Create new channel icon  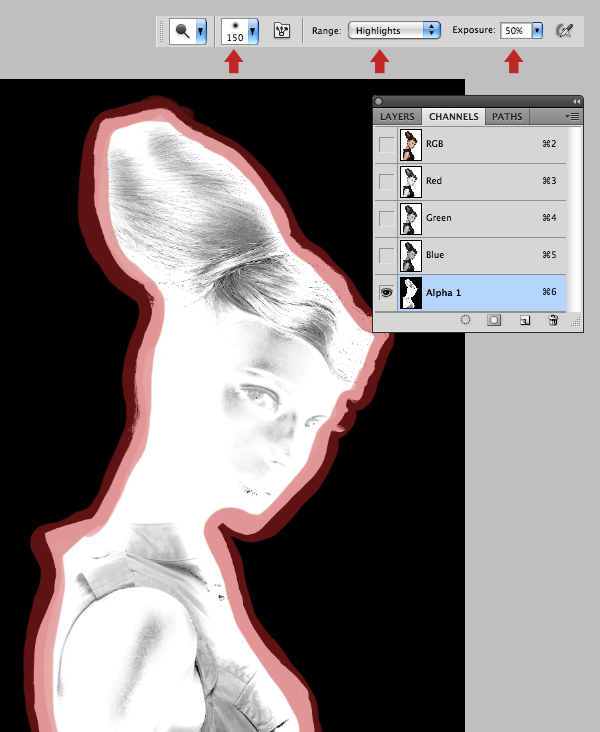click(525, 320)
